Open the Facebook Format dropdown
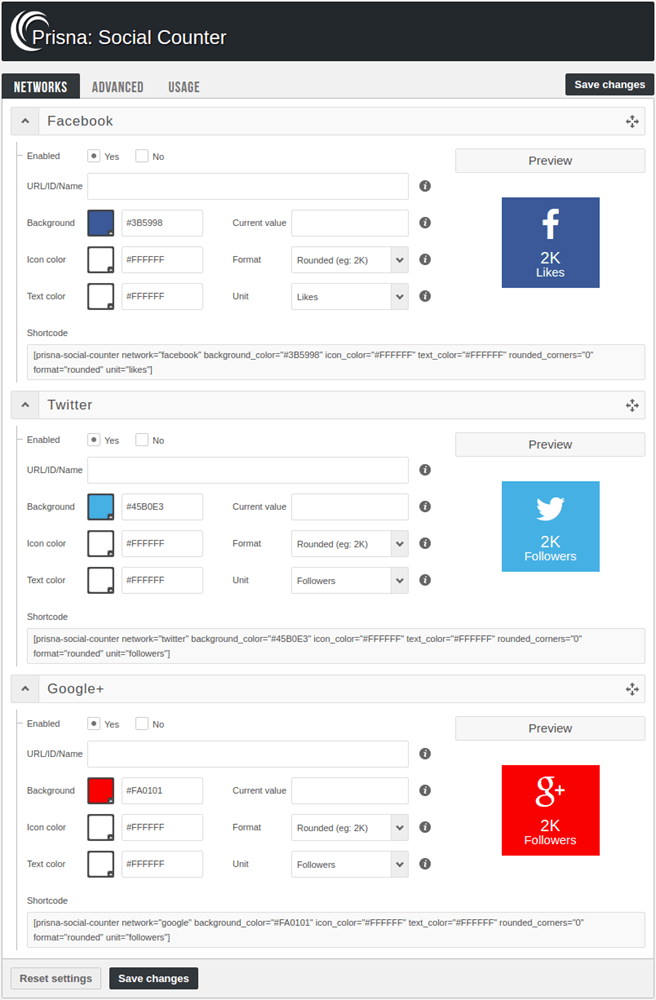 (349, 260)
